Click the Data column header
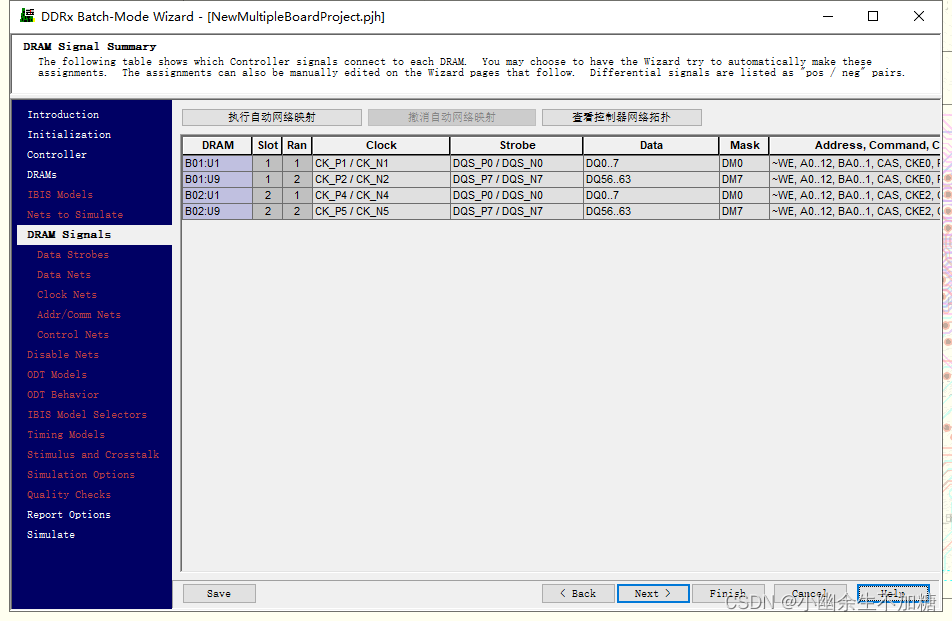 651,146
